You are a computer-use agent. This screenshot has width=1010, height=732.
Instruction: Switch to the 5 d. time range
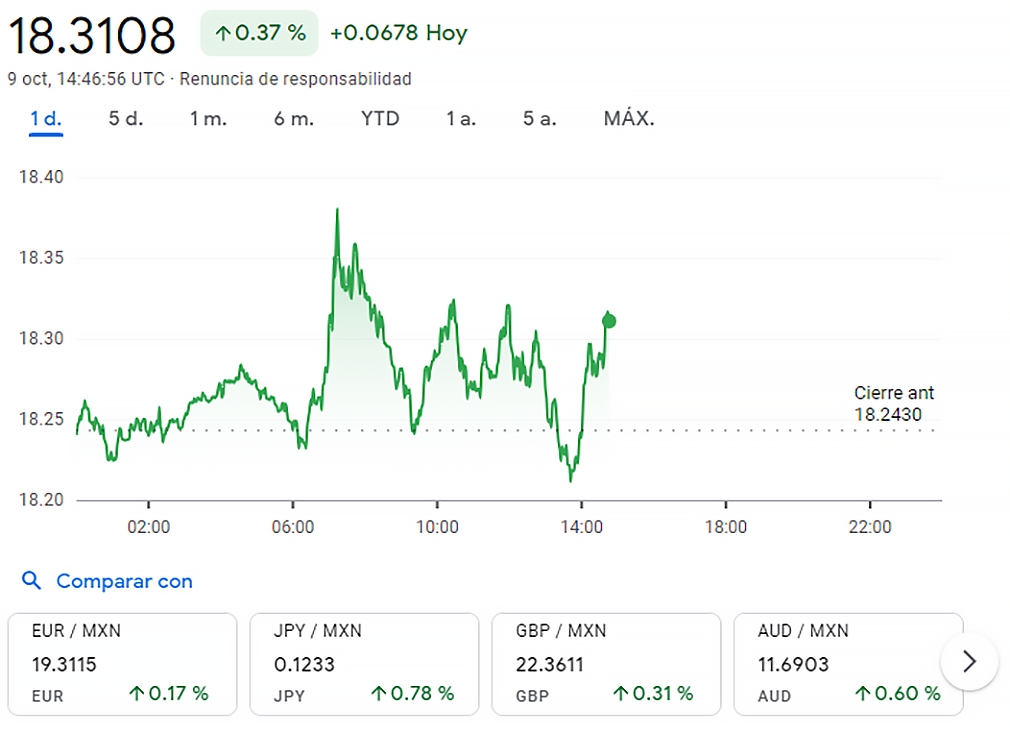(x=123, y=118)
